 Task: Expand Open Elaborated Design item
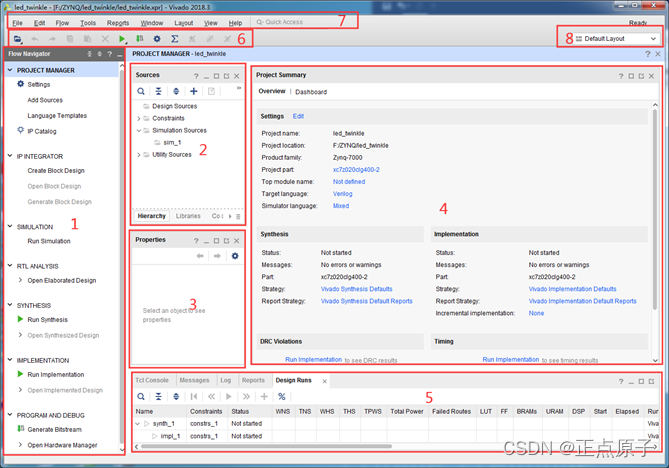(20, 280)
